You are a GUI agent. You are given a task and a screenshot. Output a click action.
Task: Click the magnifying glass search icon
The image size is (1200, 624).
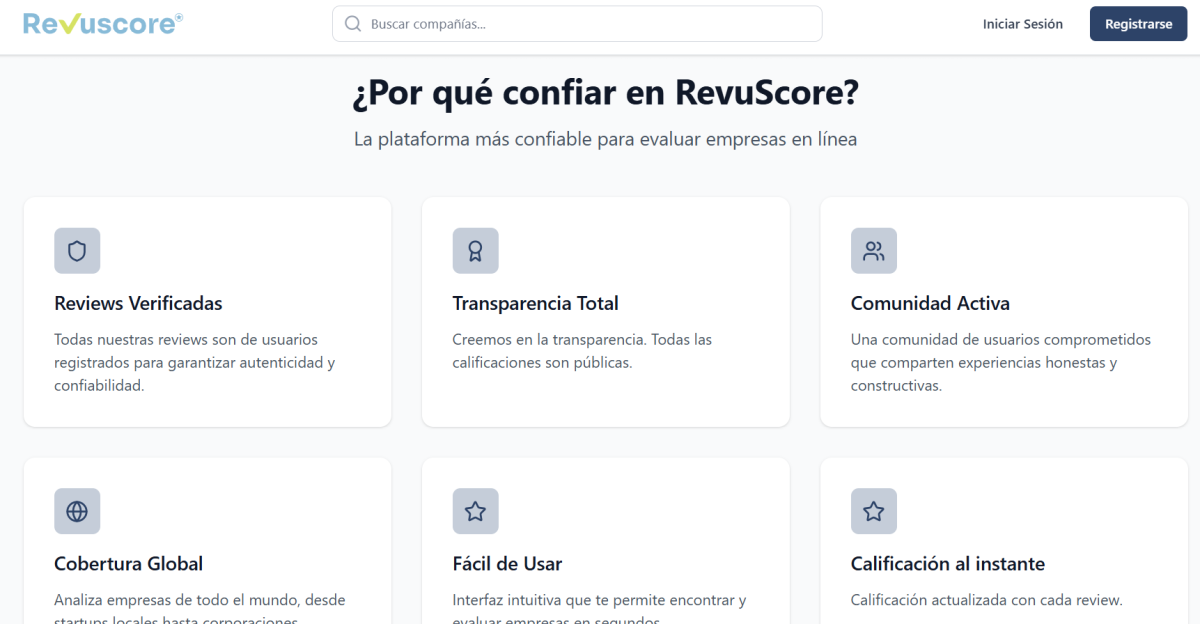[352, 23]
